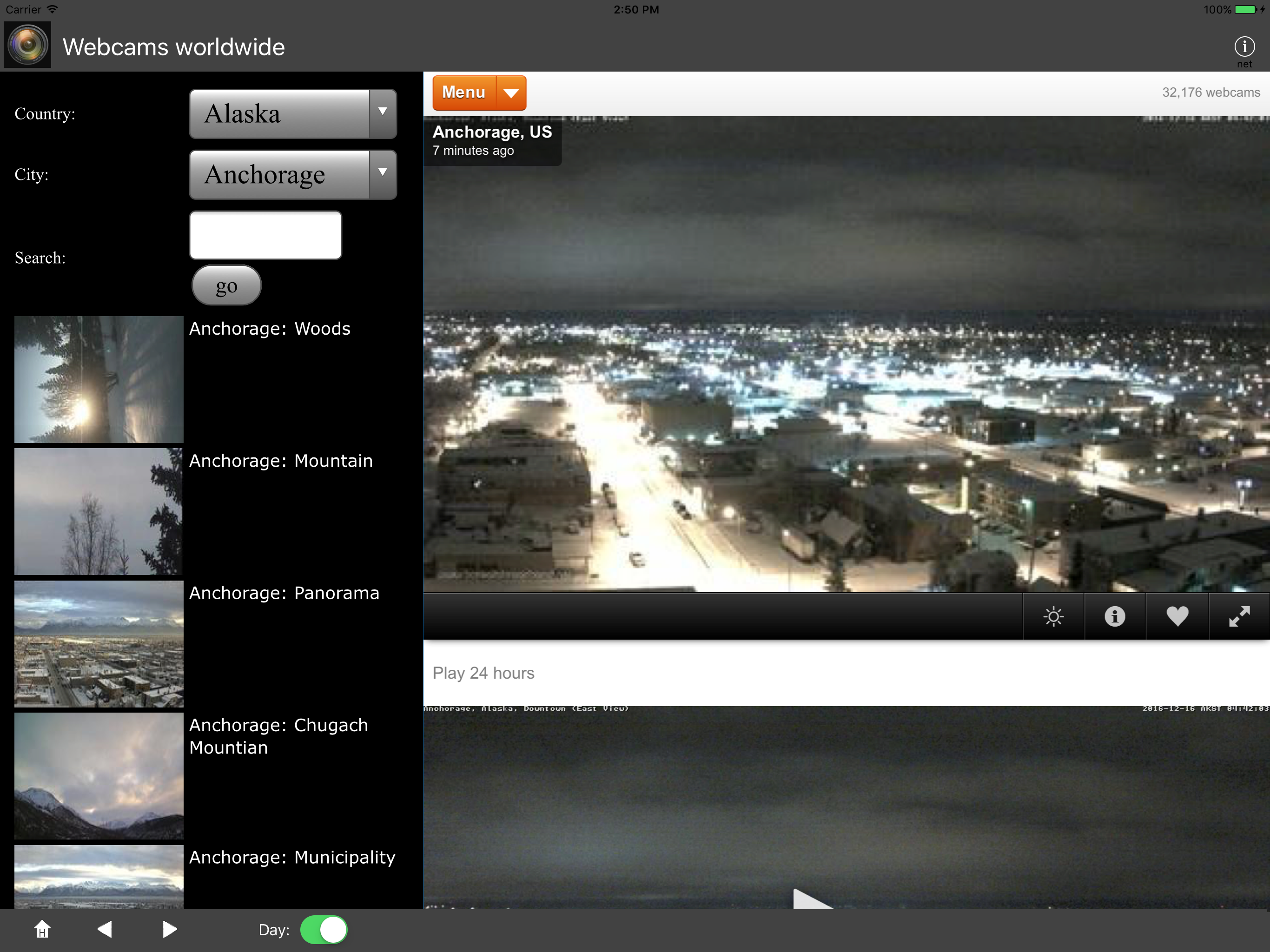The image size is (1270, 952).
Task: Click into the Search text field
Action: [x=266, y=235]
